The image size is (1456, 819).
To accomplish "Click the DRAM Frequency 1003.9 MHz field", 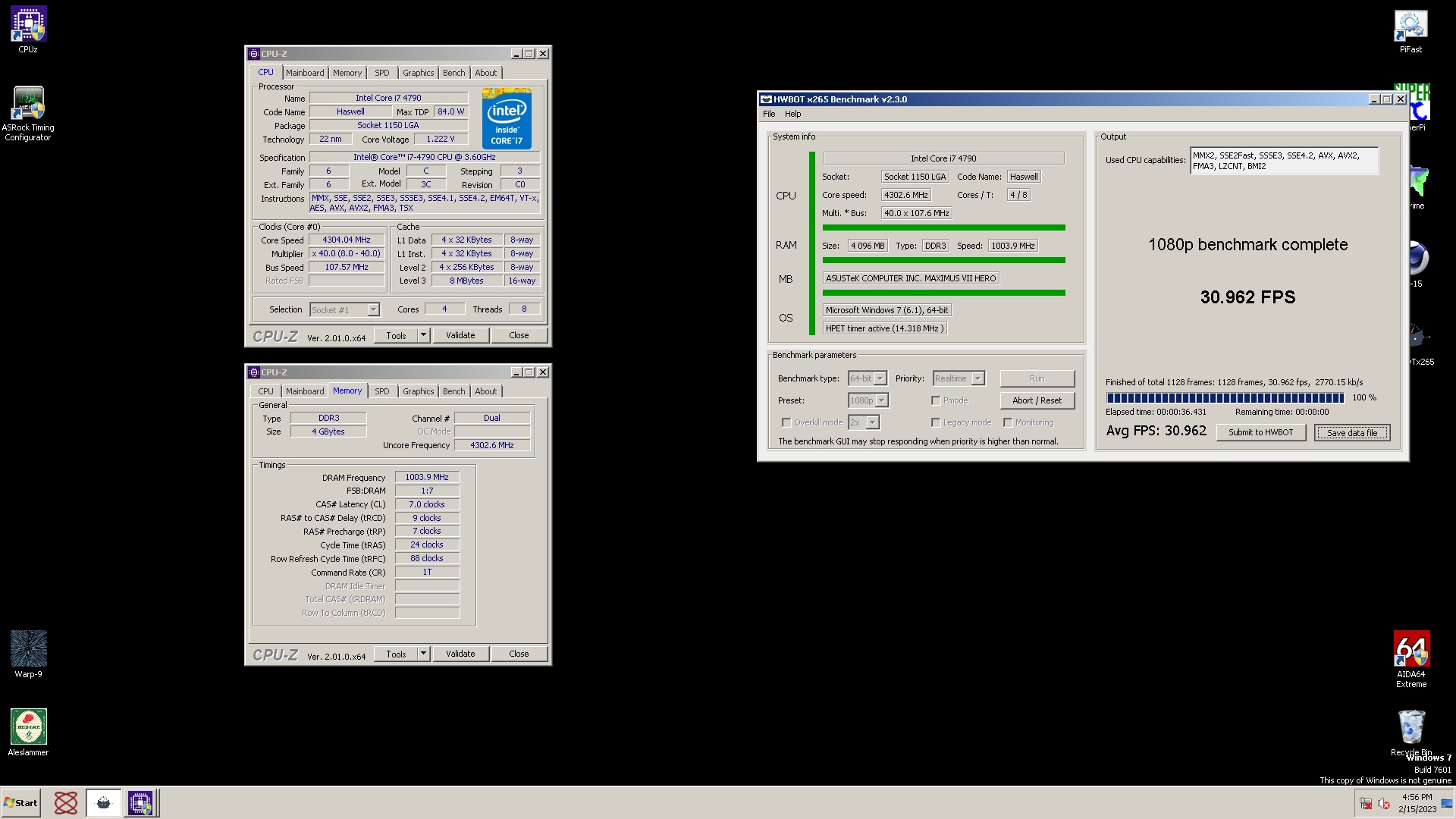I will (x=427, y=477).
